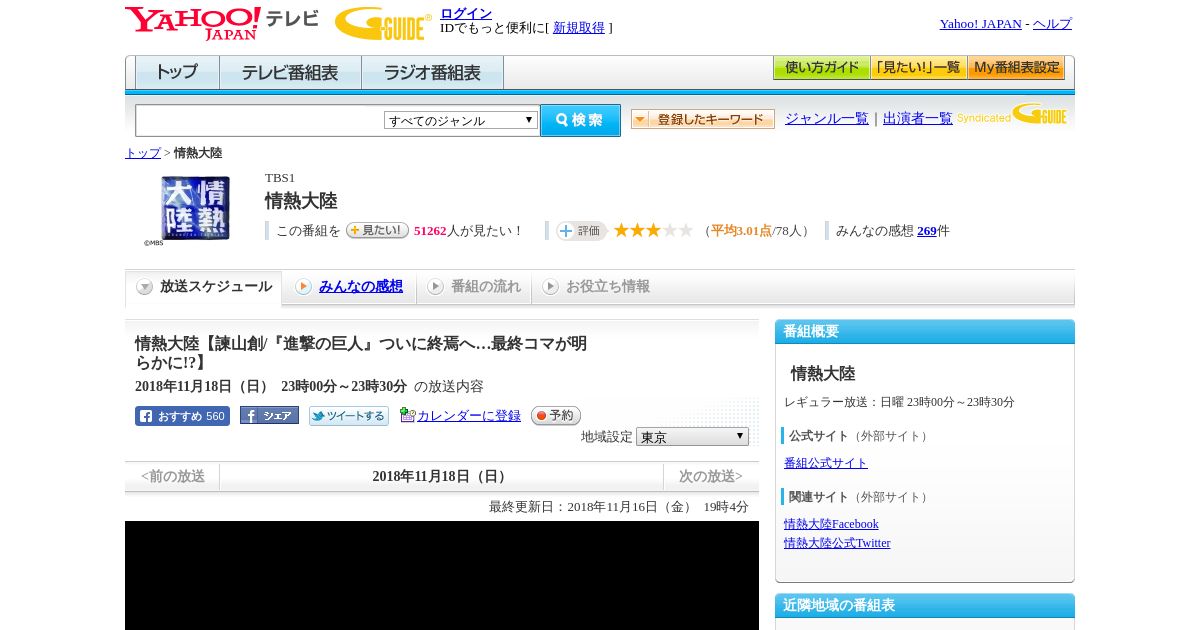Open the 情熱大陸公式Twitter link
1200x630 pixels.
(837, 543)
